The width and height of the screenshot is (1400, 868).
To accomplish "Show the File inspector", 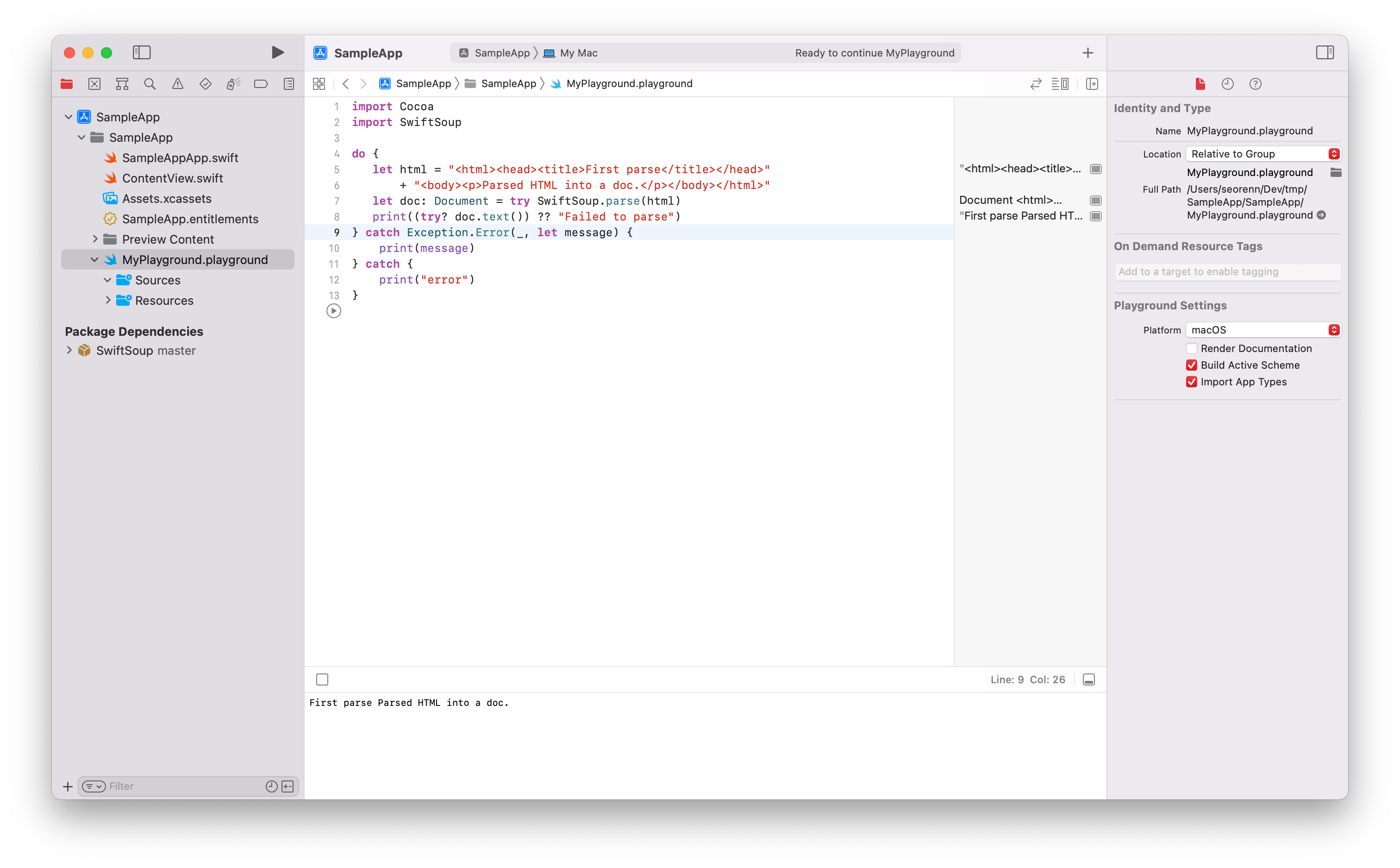I will click(1200, 84).
